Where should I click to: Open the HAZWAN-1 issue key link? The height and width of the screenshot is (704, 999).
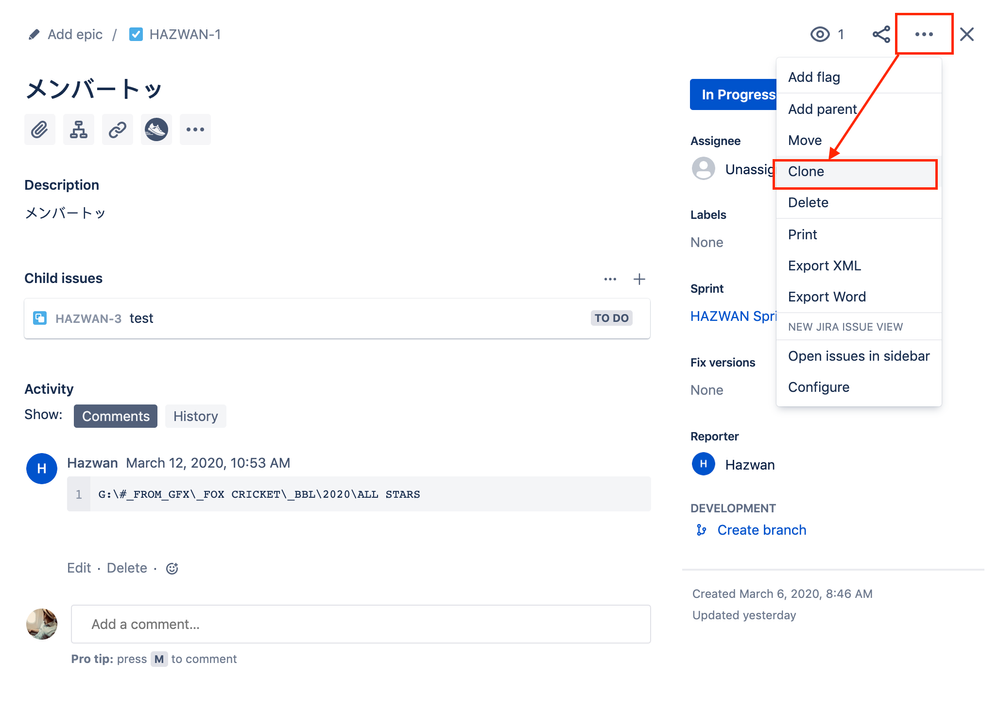[x=185, y=34]
